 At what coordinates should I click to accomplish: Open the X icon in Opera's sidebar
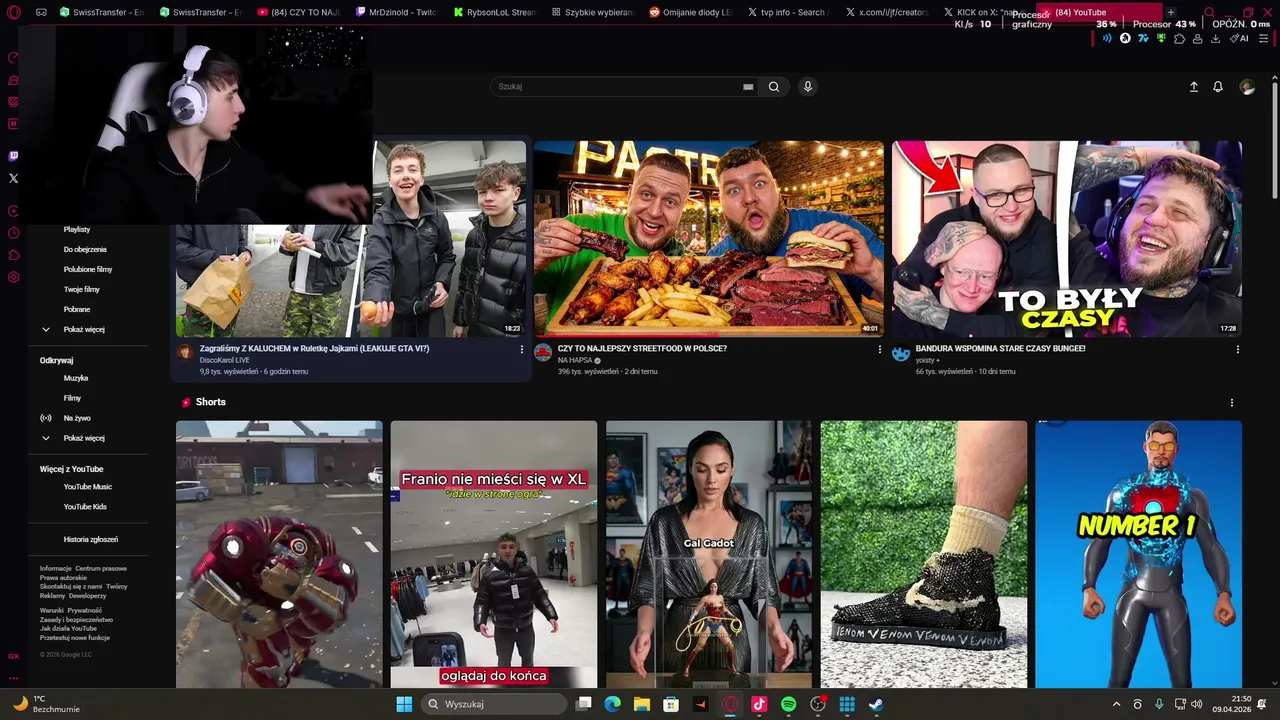[13, 178]
